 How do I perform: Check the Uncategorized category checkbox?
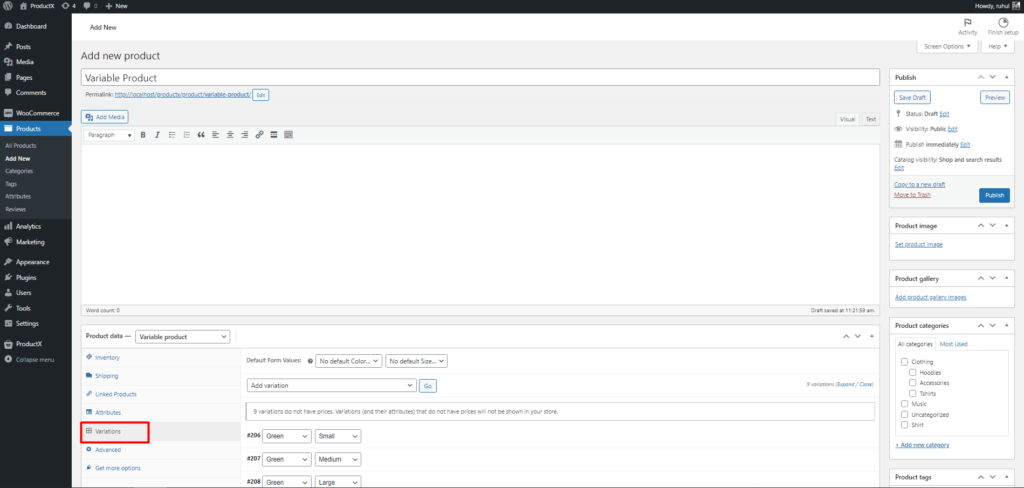coord(904,414)
